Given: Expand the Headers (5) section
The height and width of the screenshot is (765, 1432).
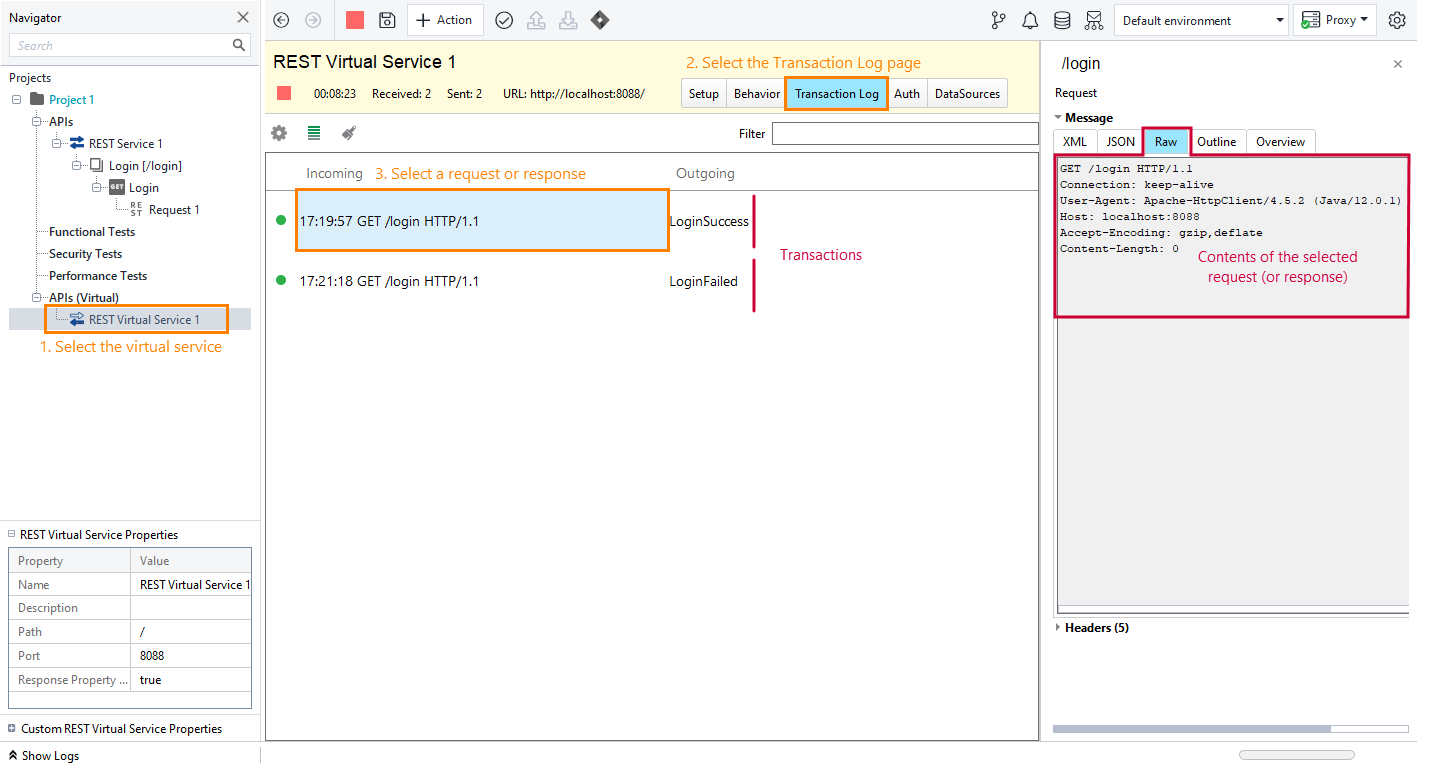Looking at the screenshot, I should [1059, 628].
